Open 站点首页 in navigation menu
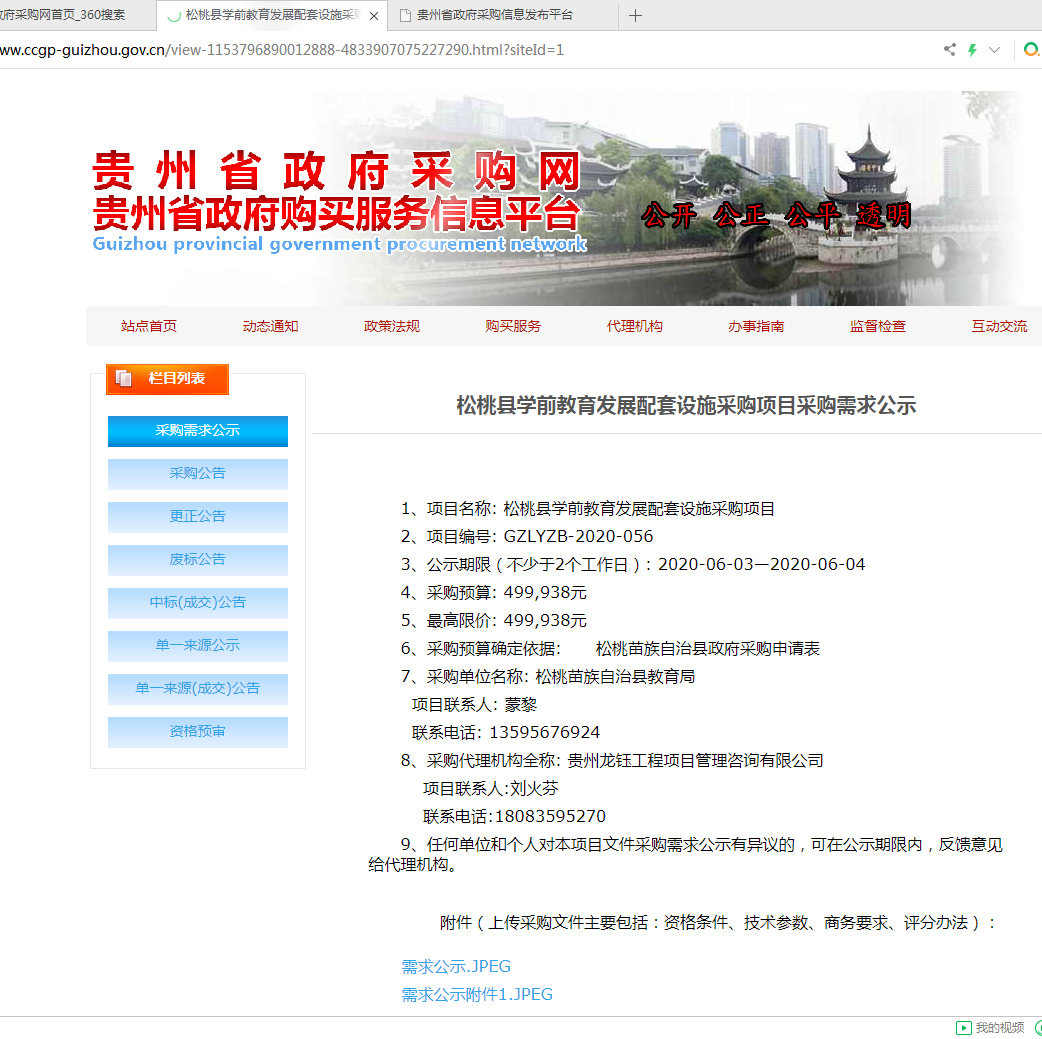 [149, 326]
